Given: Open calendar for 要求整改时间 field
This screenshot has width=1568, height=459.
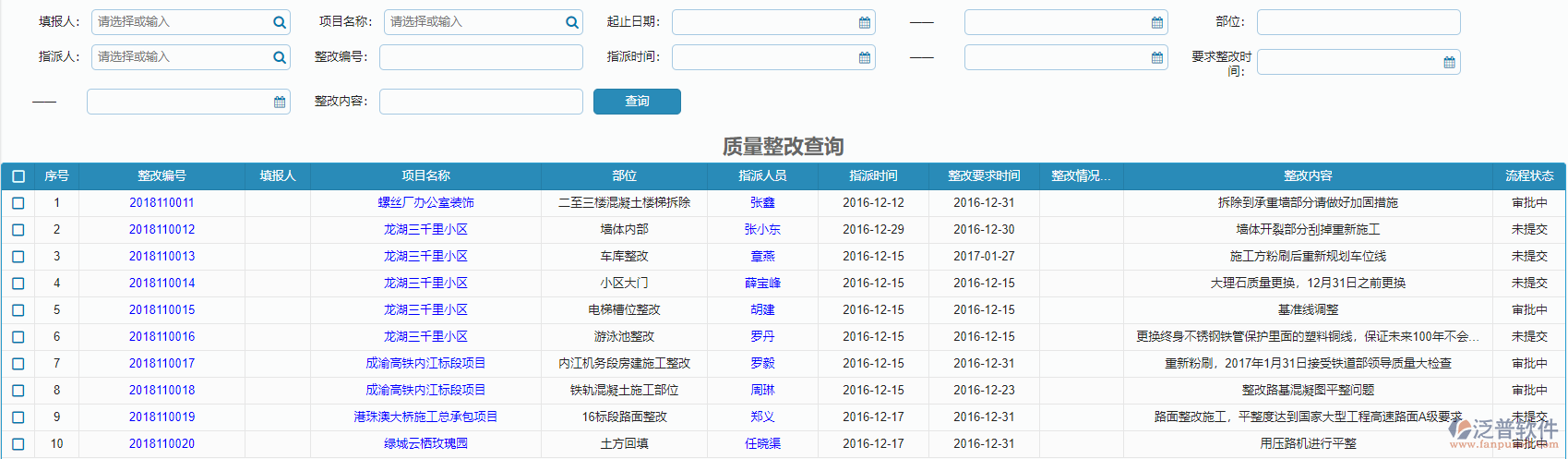Looking at the screenshot, I should point(1450,63).
